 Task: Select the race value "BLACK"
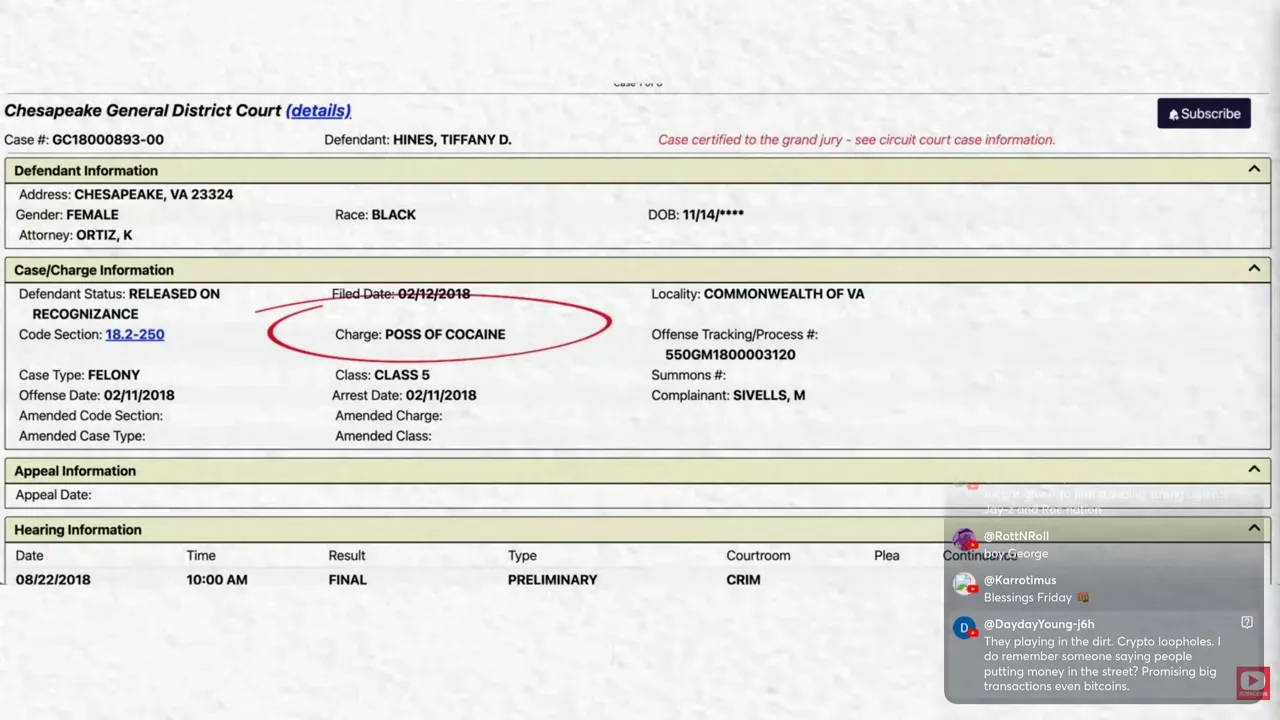click(x=393, y=214)
